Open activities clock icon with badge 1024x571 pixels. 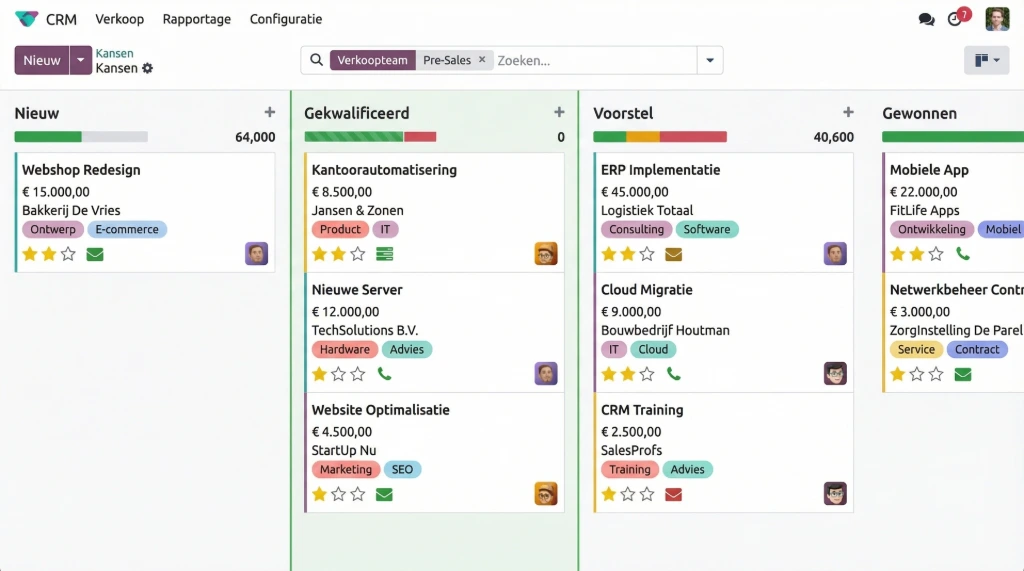pyautogui.click(x=955, y=19)
